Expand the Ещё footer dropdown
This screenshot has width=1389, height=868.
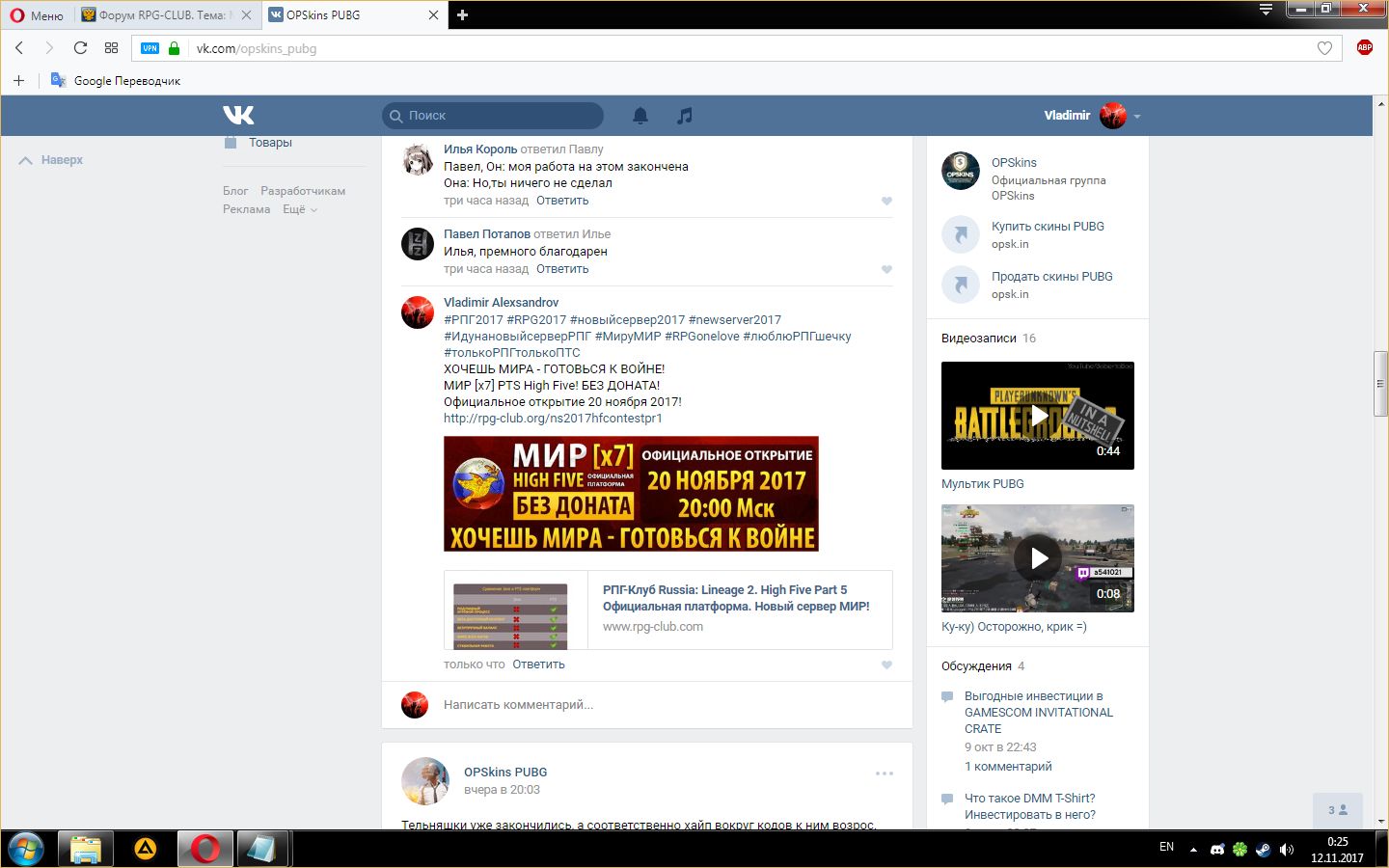point(299,209)
